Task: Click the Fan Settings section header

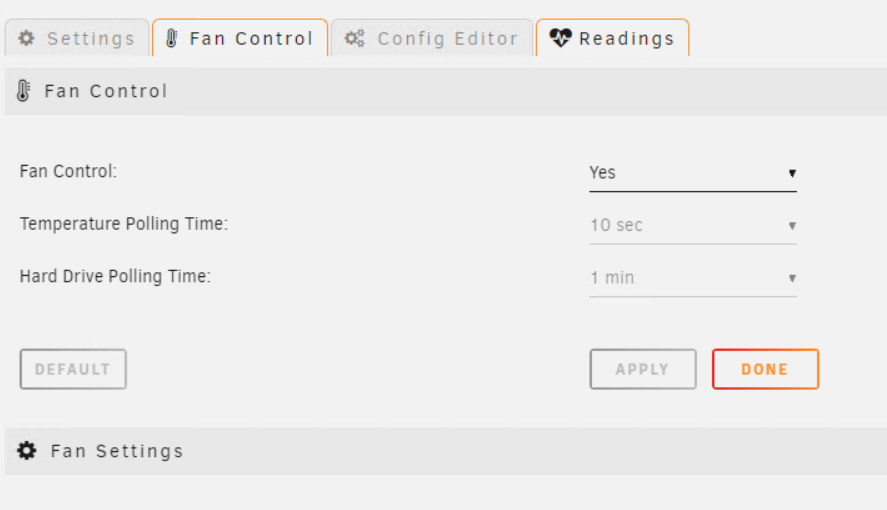Action: pos(446,451)
